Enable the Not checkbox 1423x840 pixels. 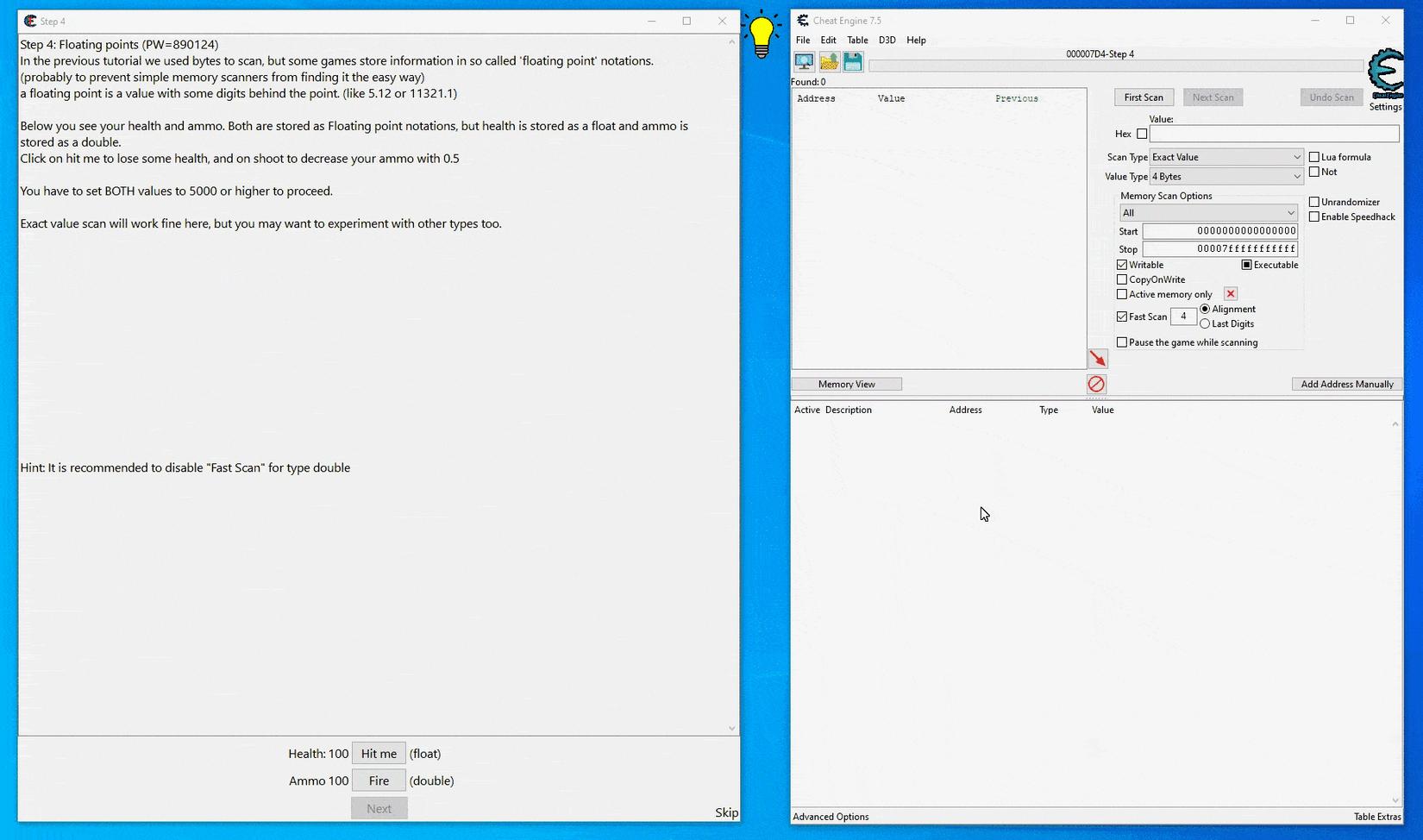1314,172
